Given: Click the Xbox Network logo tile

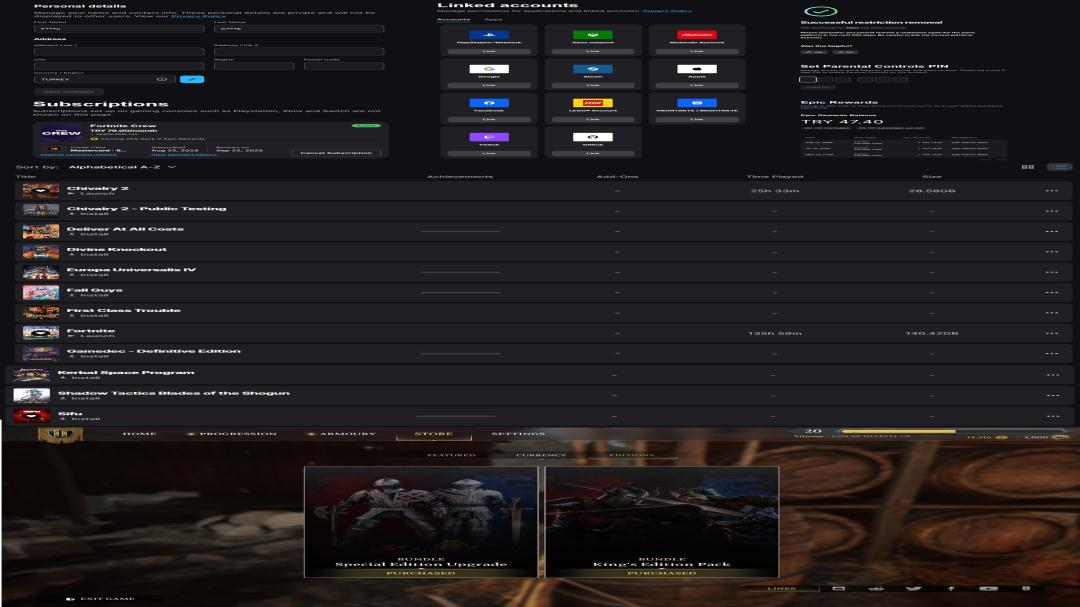Looking at the screenshot, I should pos(592,34).
